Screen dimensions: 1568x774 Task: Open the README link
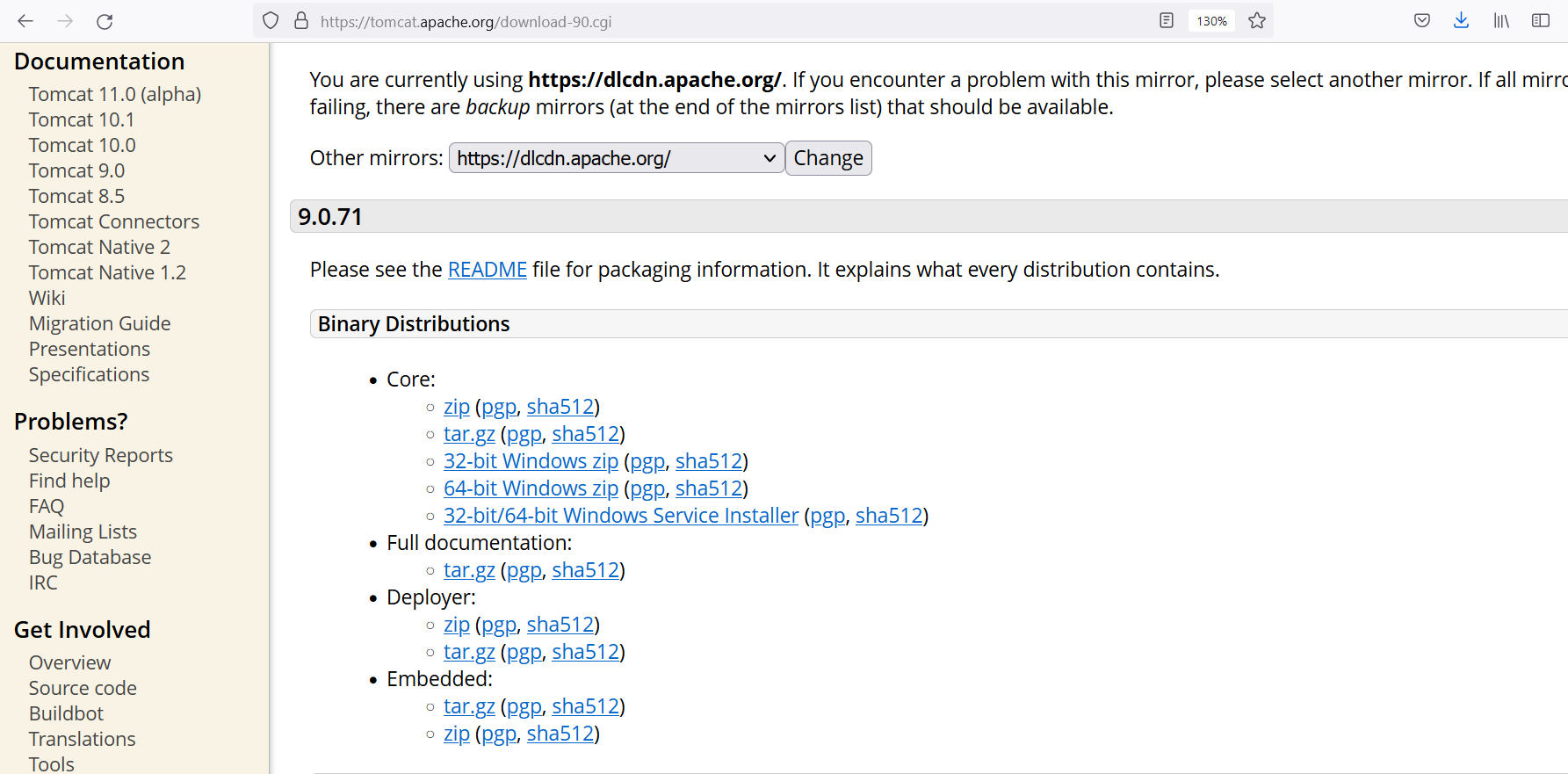tap(488, 270)
